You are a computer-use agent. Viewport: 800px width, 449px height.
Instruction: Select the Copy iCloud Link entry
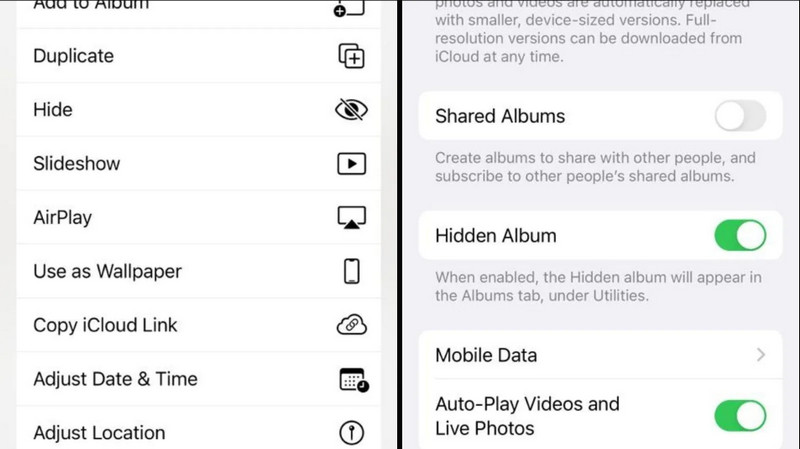pyautogui.click(x=199, y=325)
